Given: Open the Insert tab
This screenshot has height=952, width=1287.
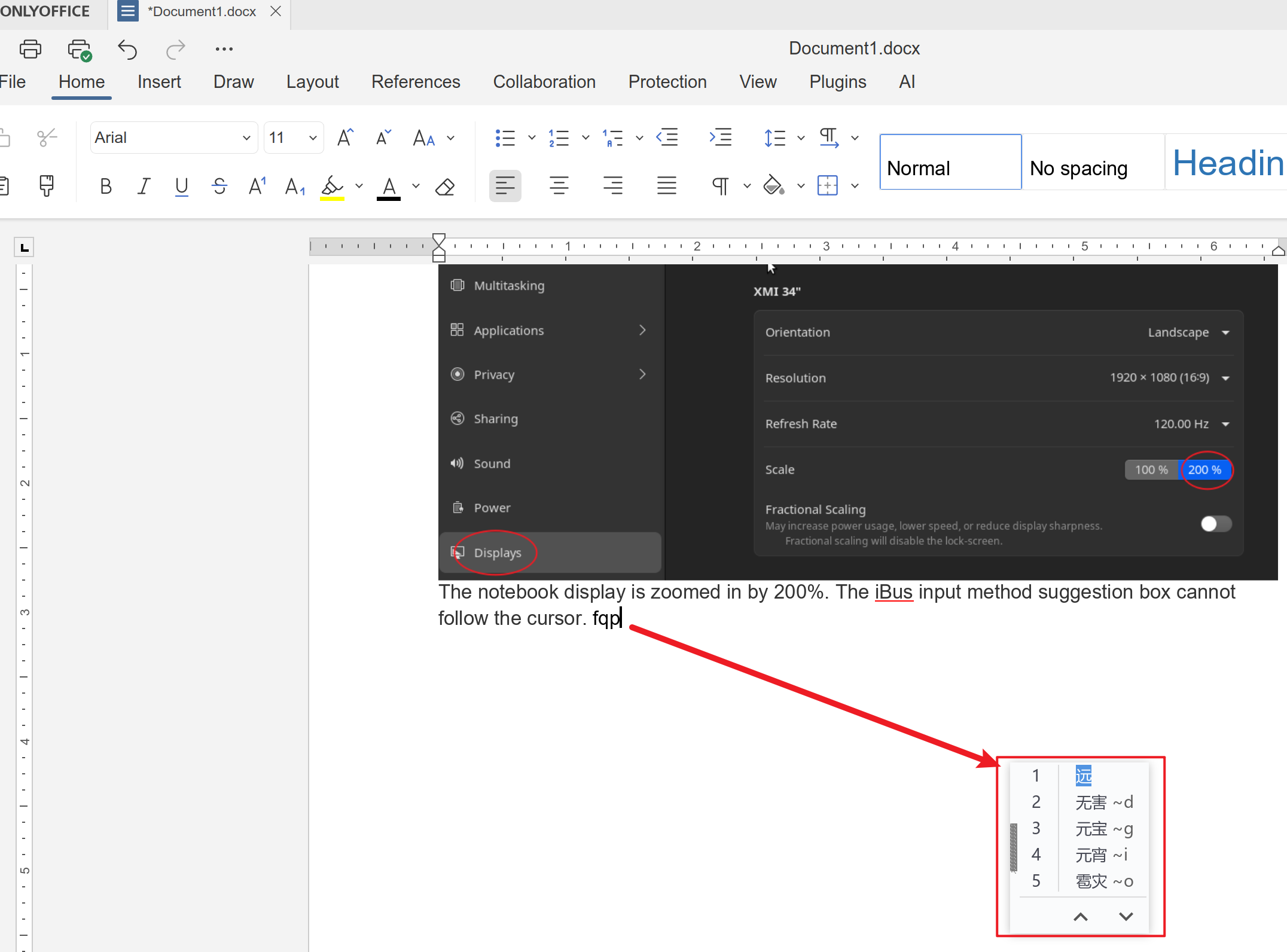Looking at the screenshot, I should click(158, 82).
